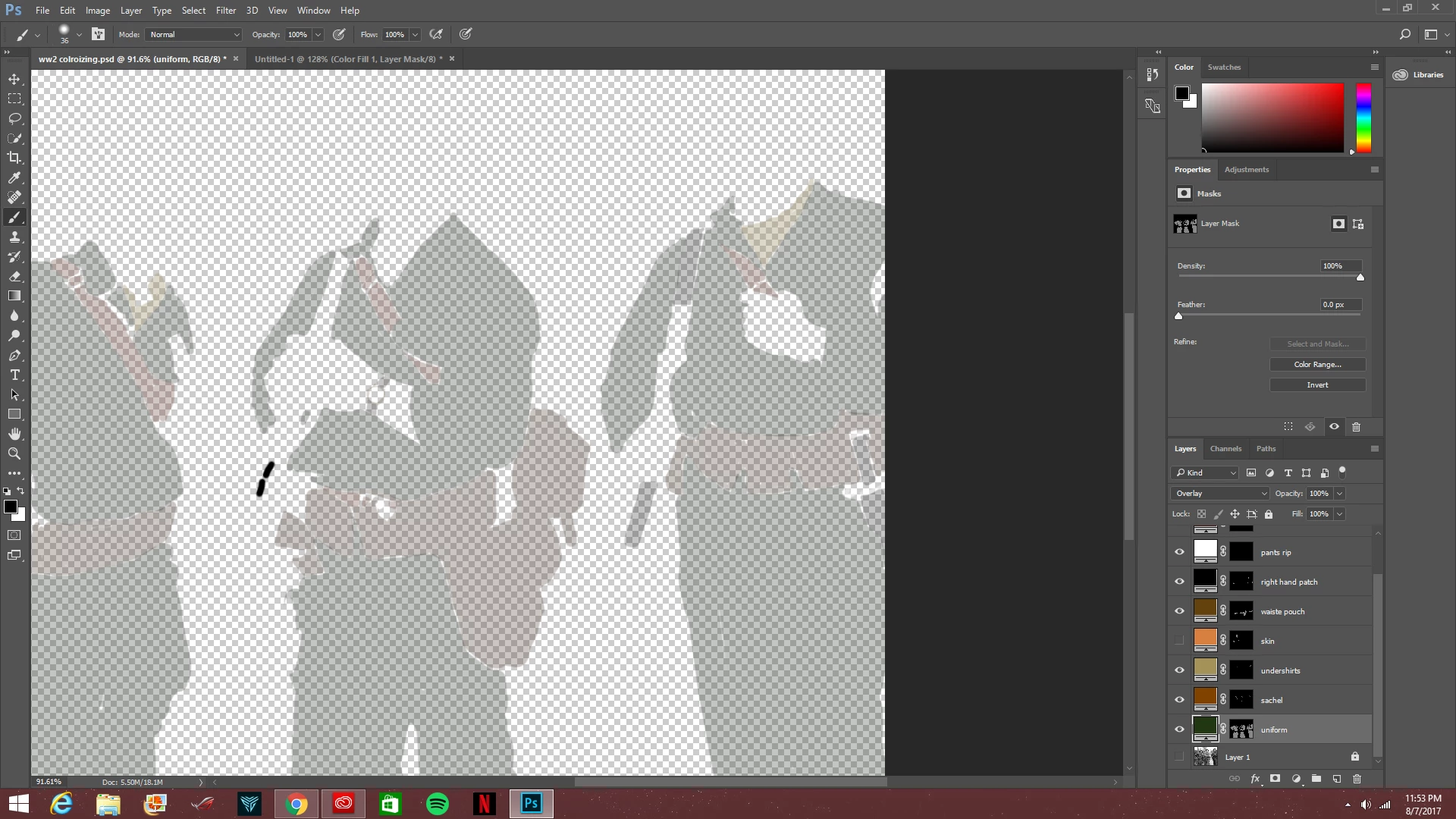The width and height of the screenshot is (1456, 819).
Task: Select the Horizontal Type tool
Action: [x=14, y=375]
